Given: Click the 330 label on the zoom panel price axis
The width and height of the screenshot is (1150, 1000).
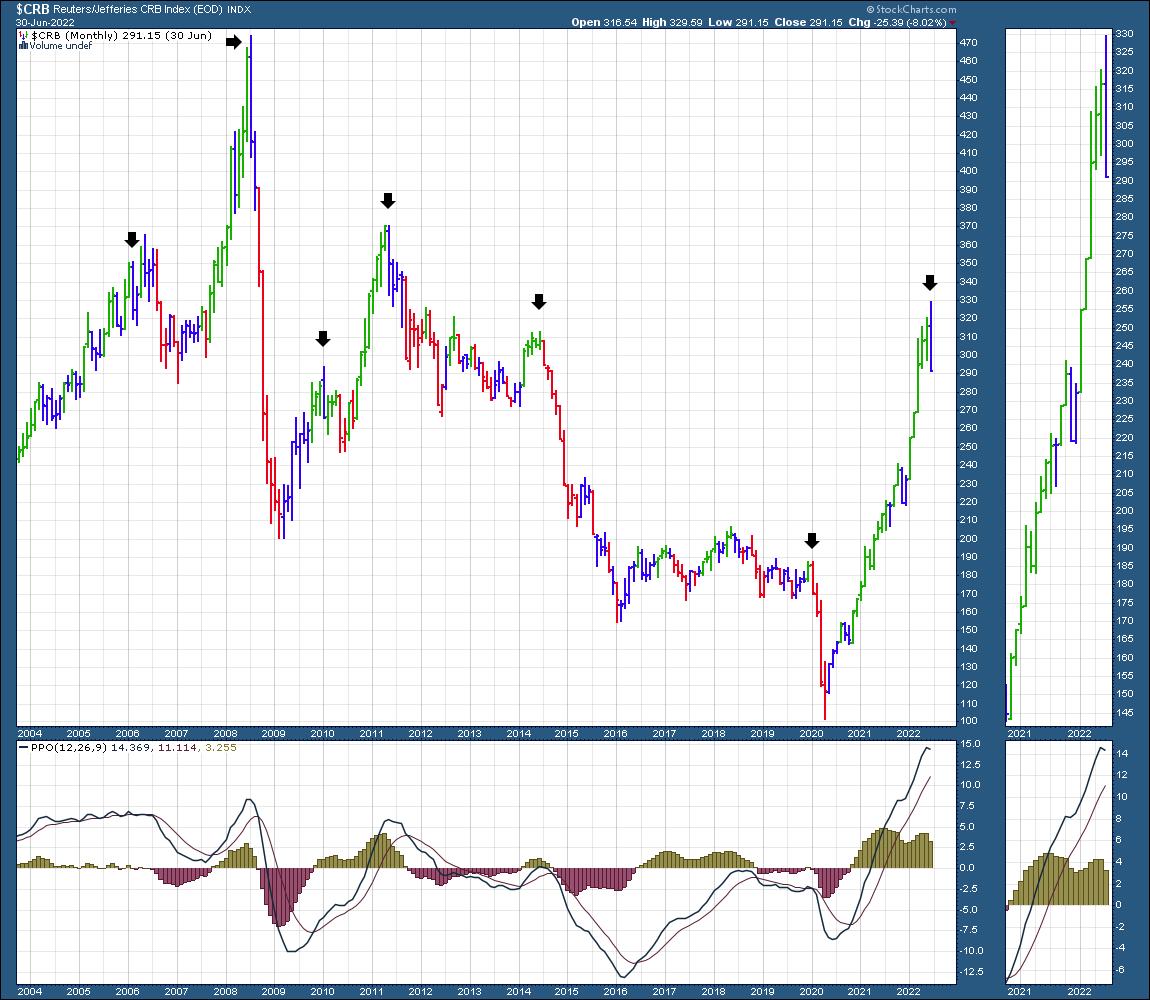Looking at the screenshot, I should click(1124, 34).
